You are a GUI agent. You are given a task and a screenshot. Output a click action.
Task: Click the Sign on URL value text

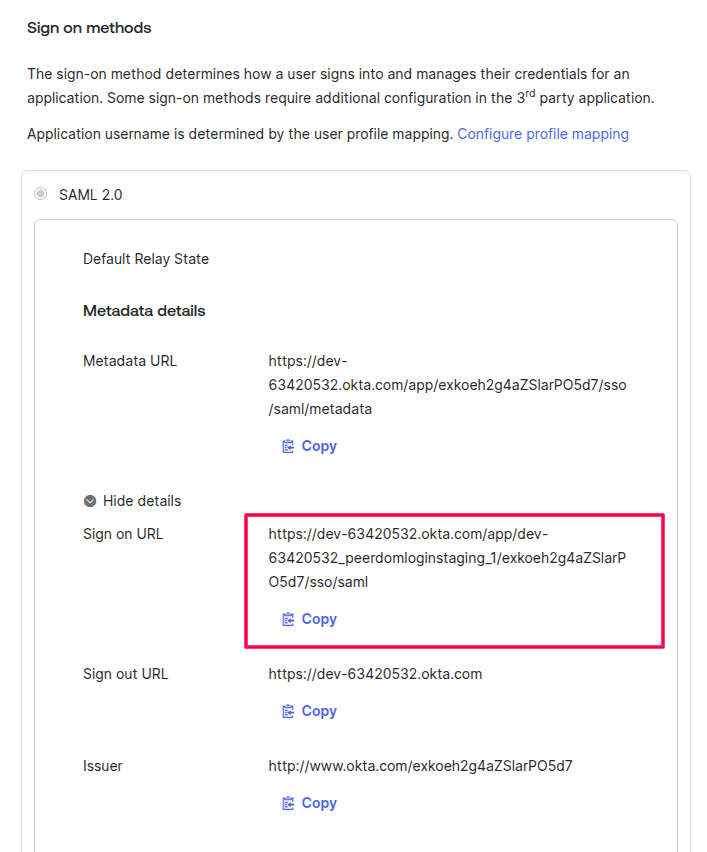447,557
